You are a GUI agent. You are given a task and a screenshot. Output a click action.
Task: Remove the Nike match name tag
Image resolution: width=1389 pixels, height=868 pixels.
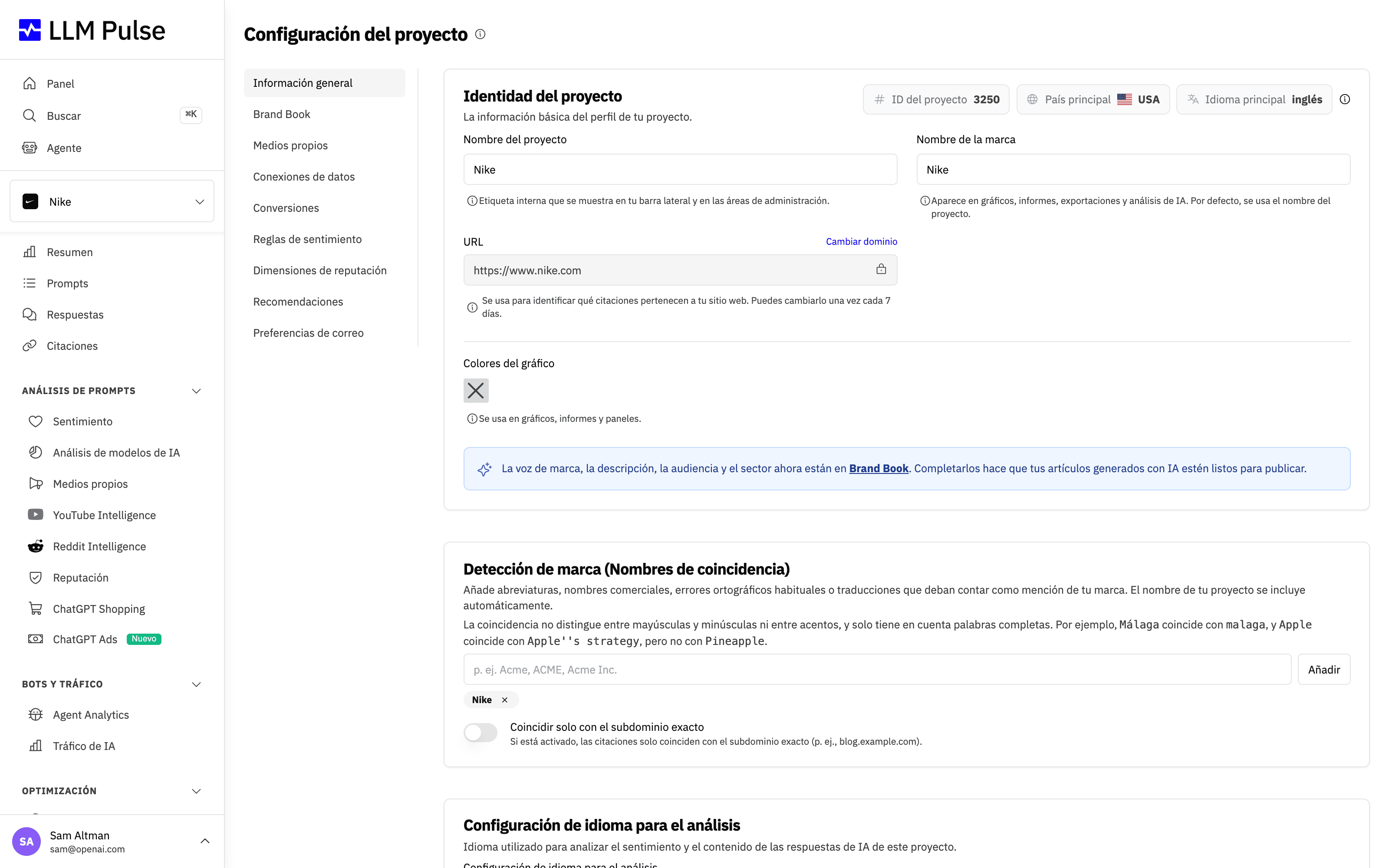504,700
